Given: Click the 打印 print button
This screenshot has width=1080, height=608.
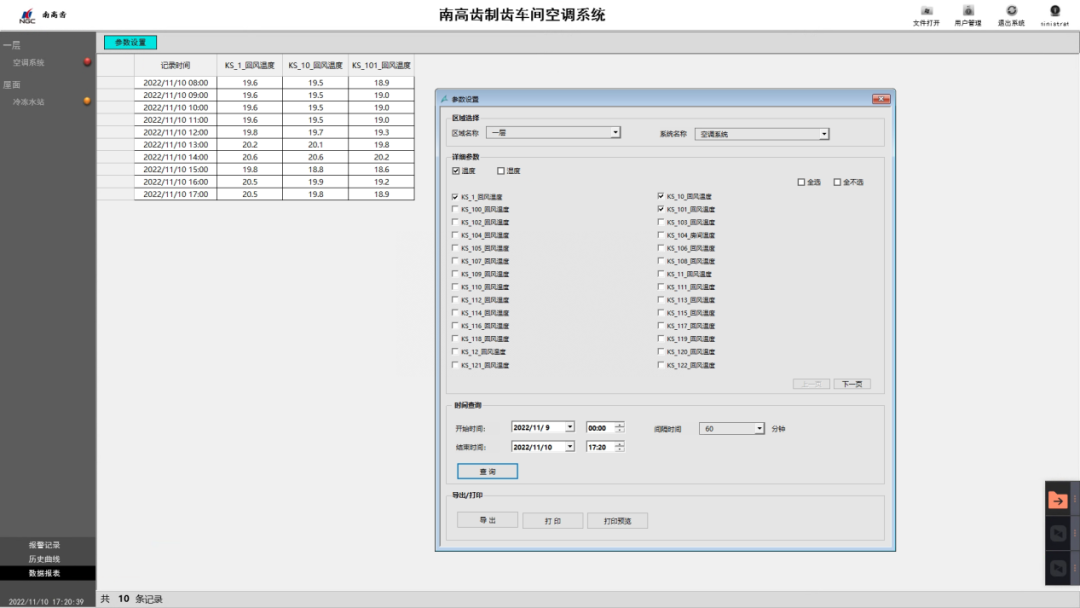Looking at the screenshot, I should click(x=552, y=521).
